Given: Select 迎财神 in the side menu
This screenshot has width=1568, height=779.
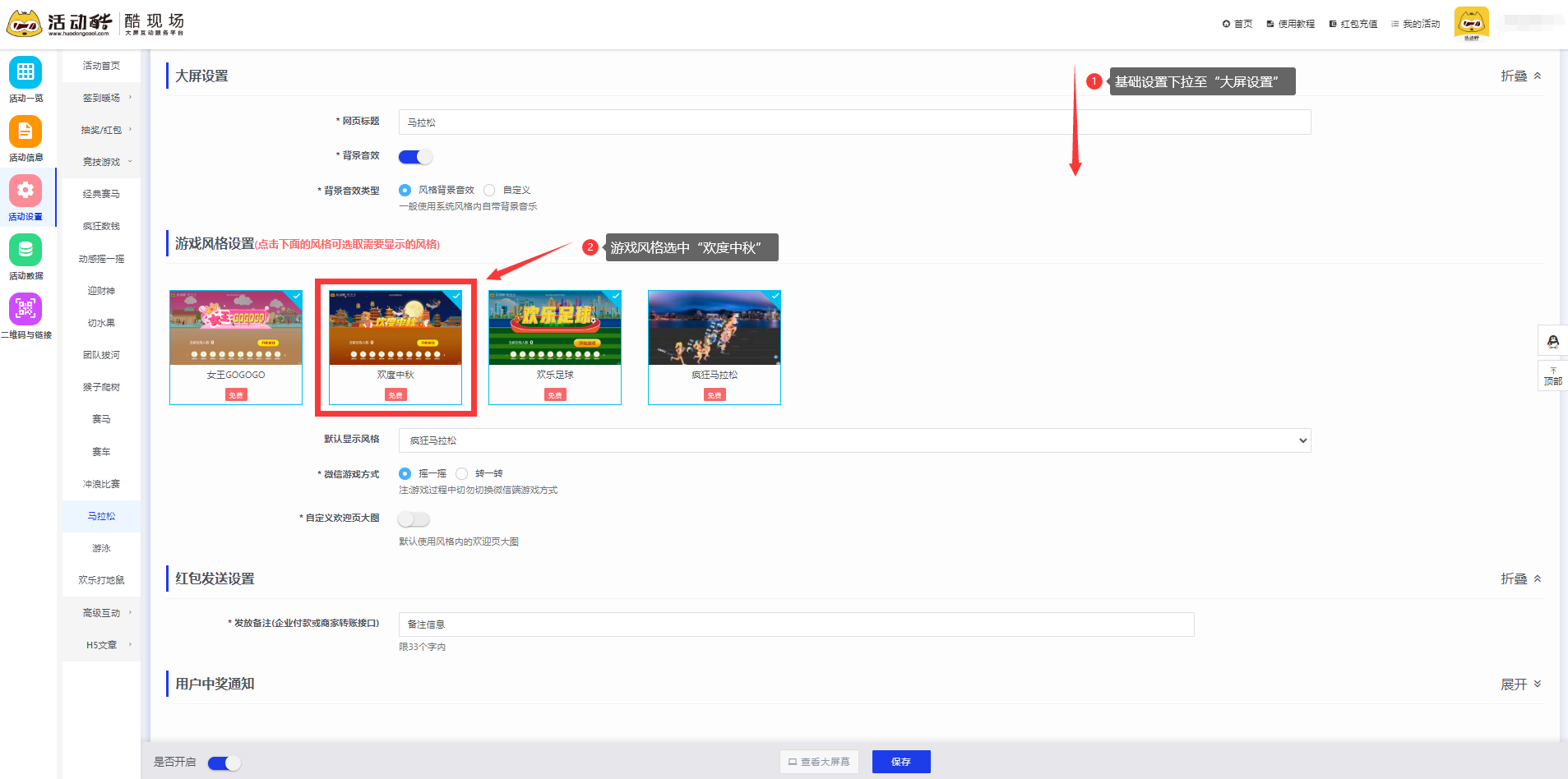Looking at the screenshot, I should (101, 291).
